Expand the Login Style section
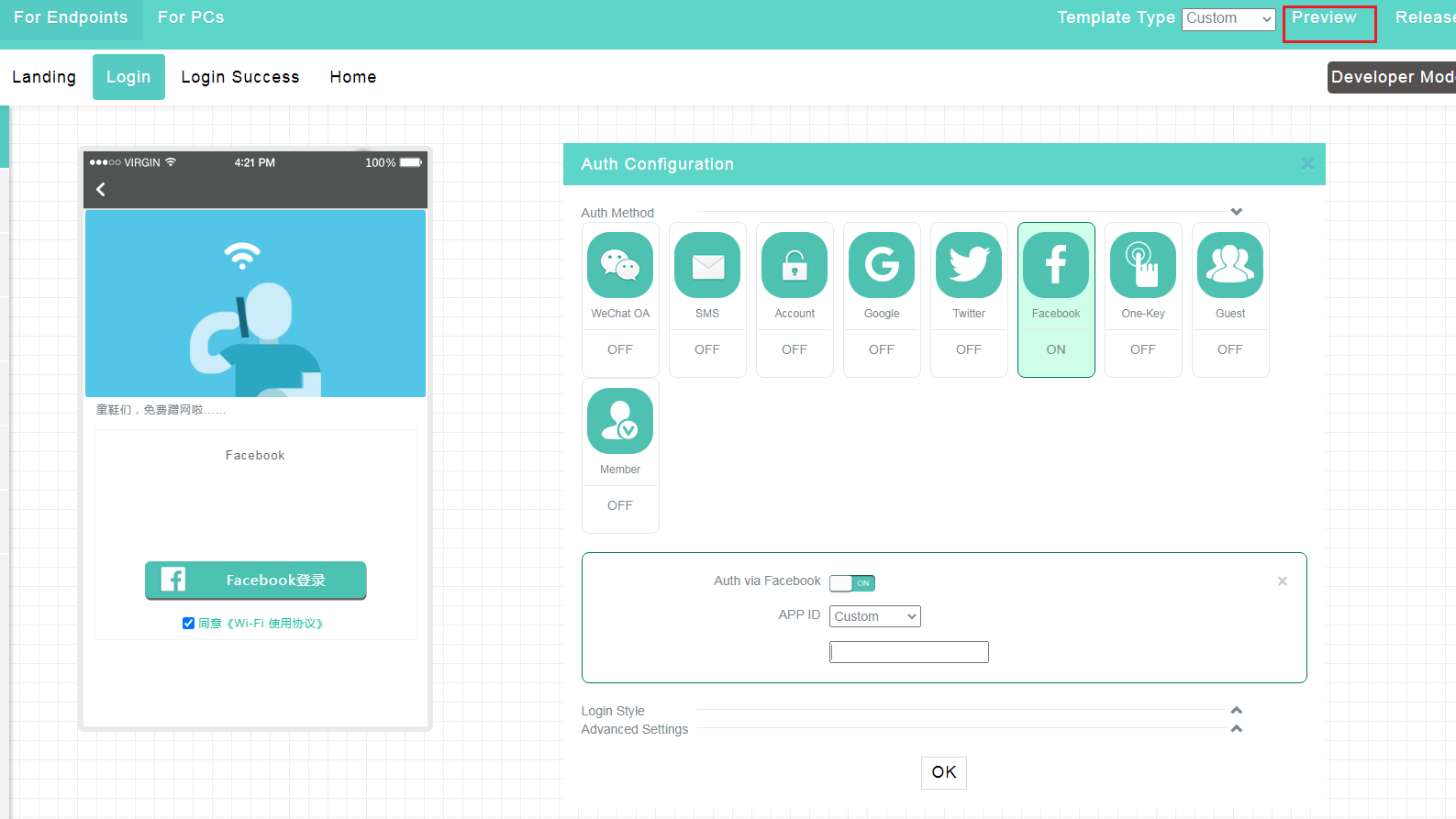 [1237, 711]
